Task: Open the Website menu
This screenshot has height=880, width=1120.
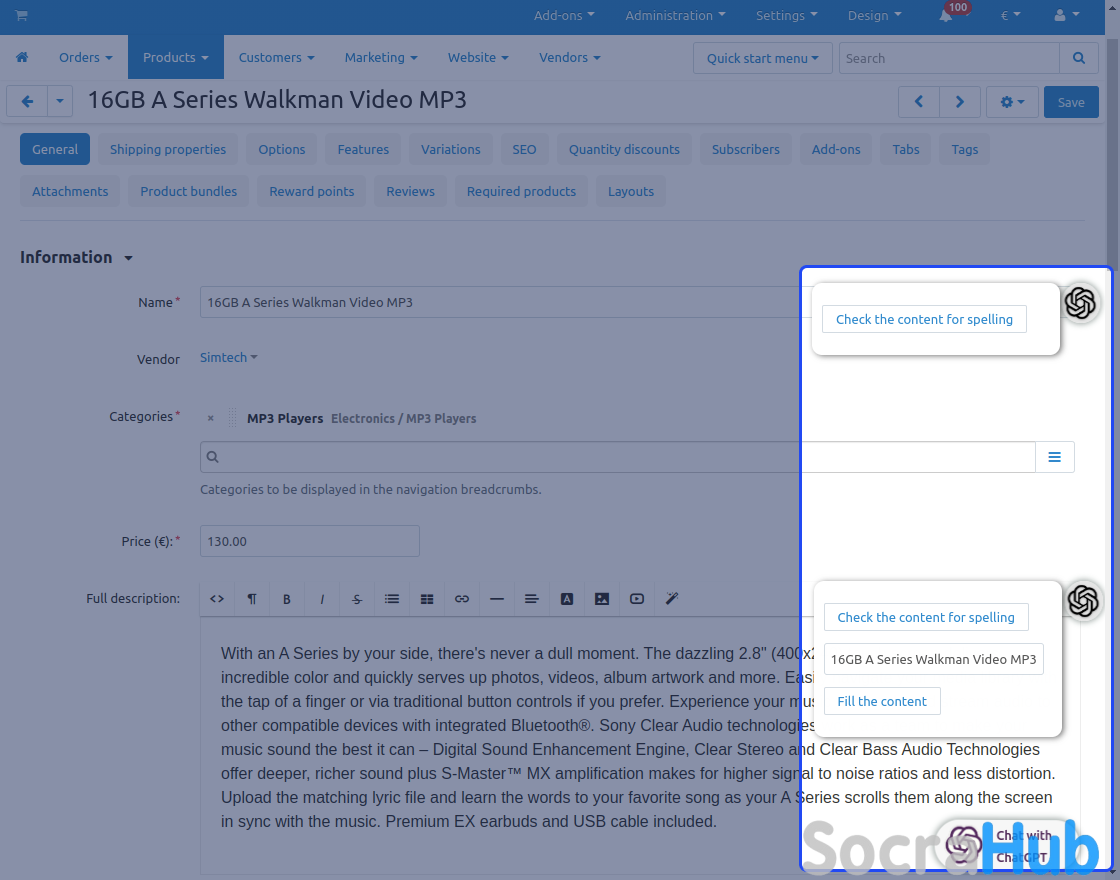Action: click(x=478, y=57)
